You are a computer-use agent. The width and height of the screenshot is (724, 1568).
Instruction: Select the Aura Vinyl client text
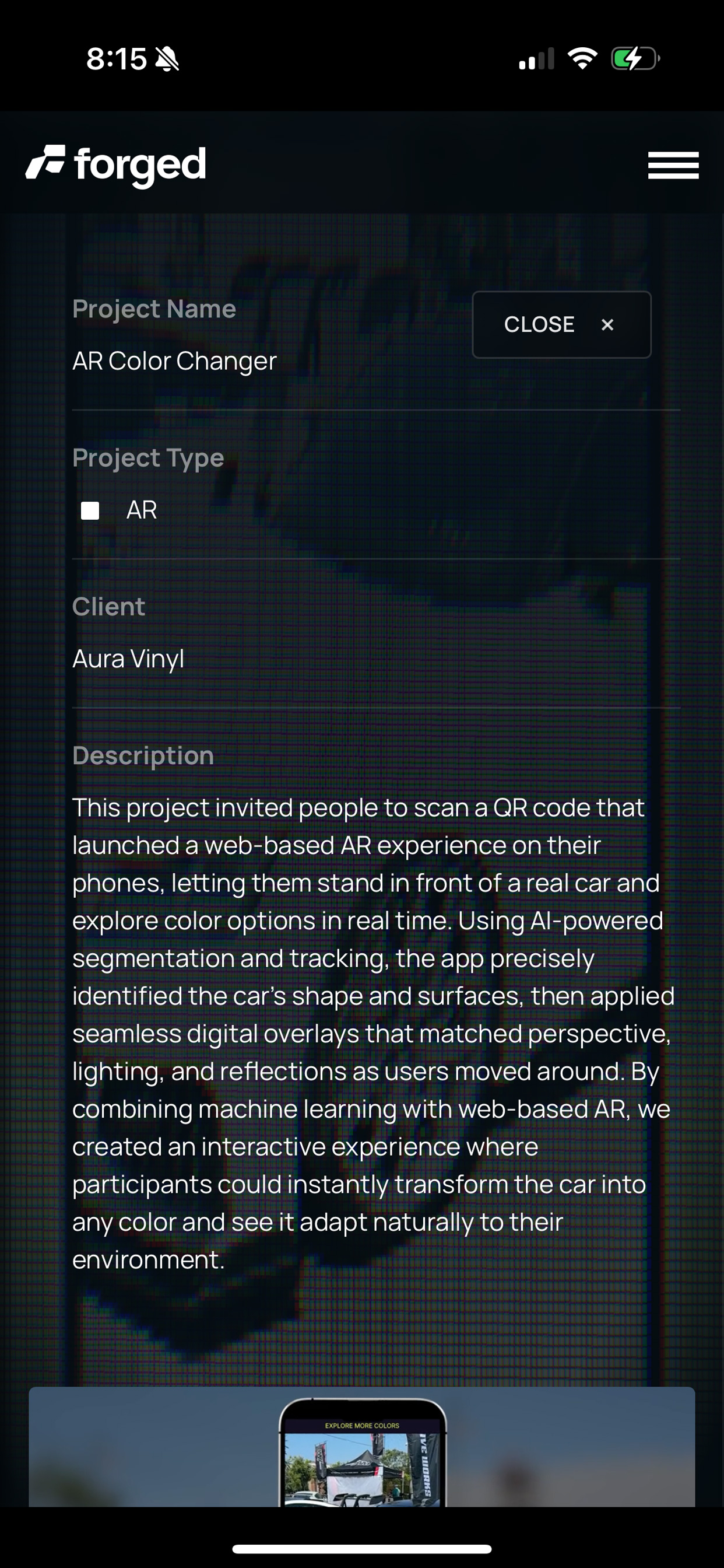click(128, 659)
